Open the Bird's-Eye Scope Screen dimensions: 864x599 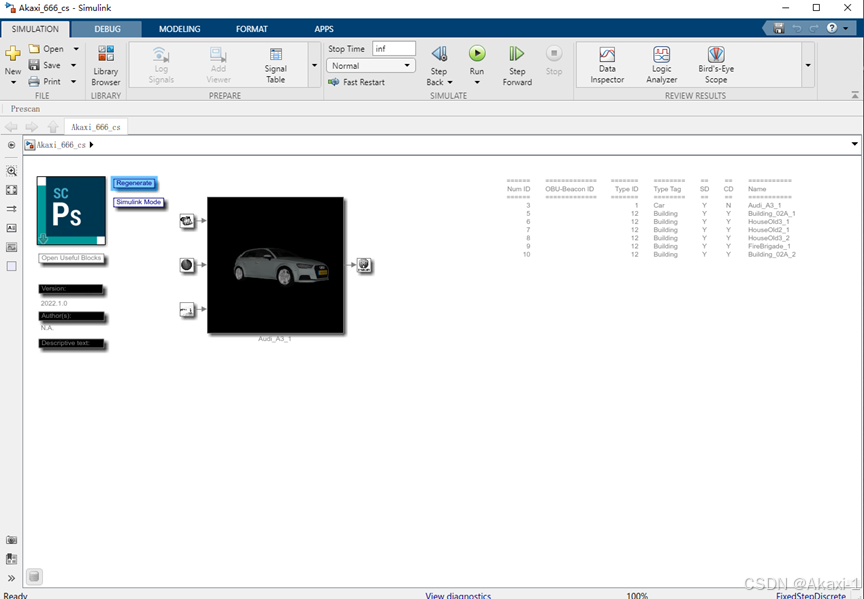(716, 66)
